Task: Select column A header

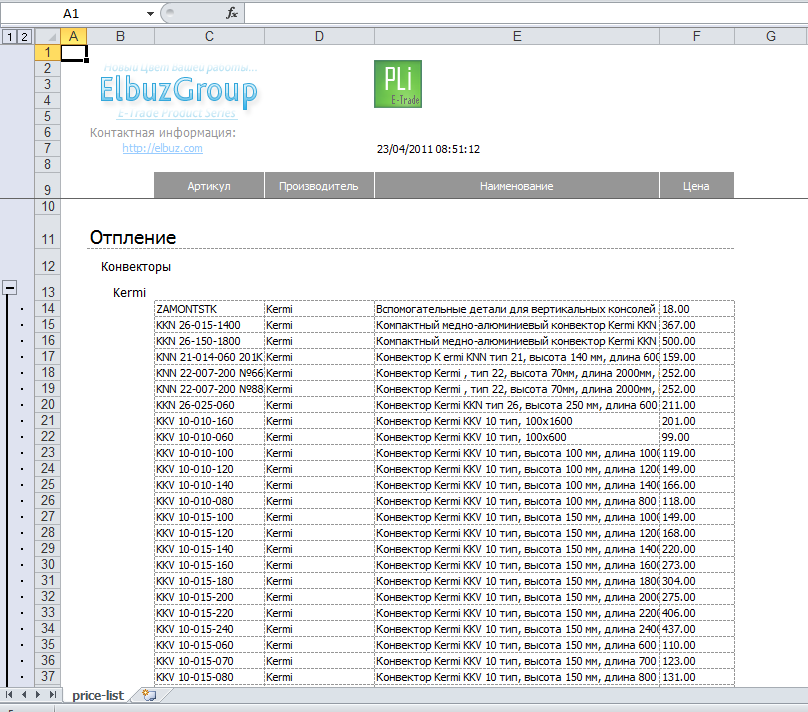Action: [74, 36]
